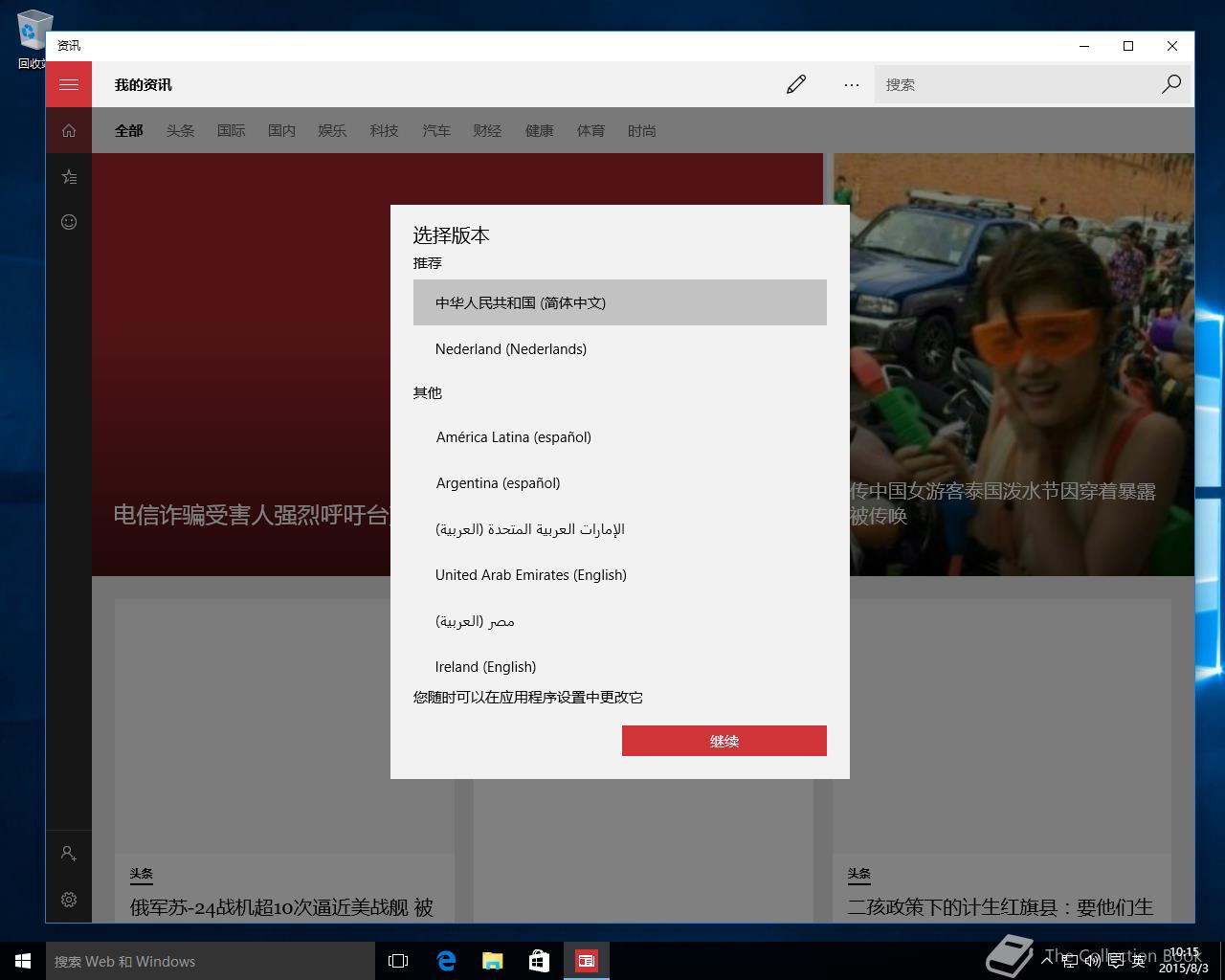Click the red 继续 button
The image size is (1225, 980).
(x=724, y=741)
